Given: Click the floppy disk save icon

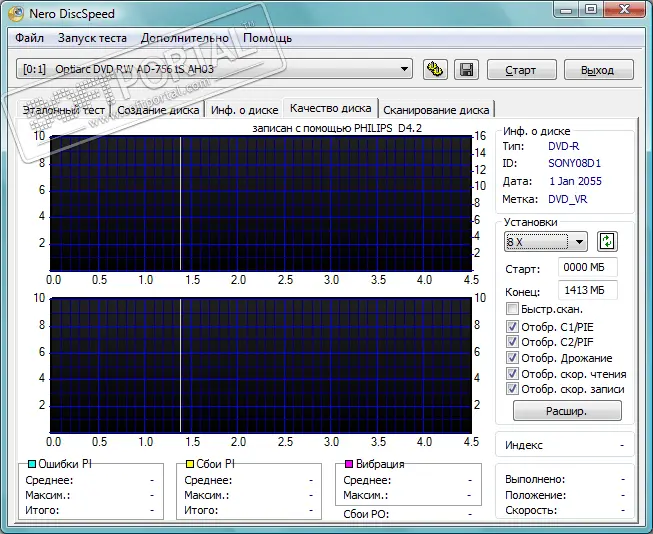Looking at the screenshot, I should (465, 70).
